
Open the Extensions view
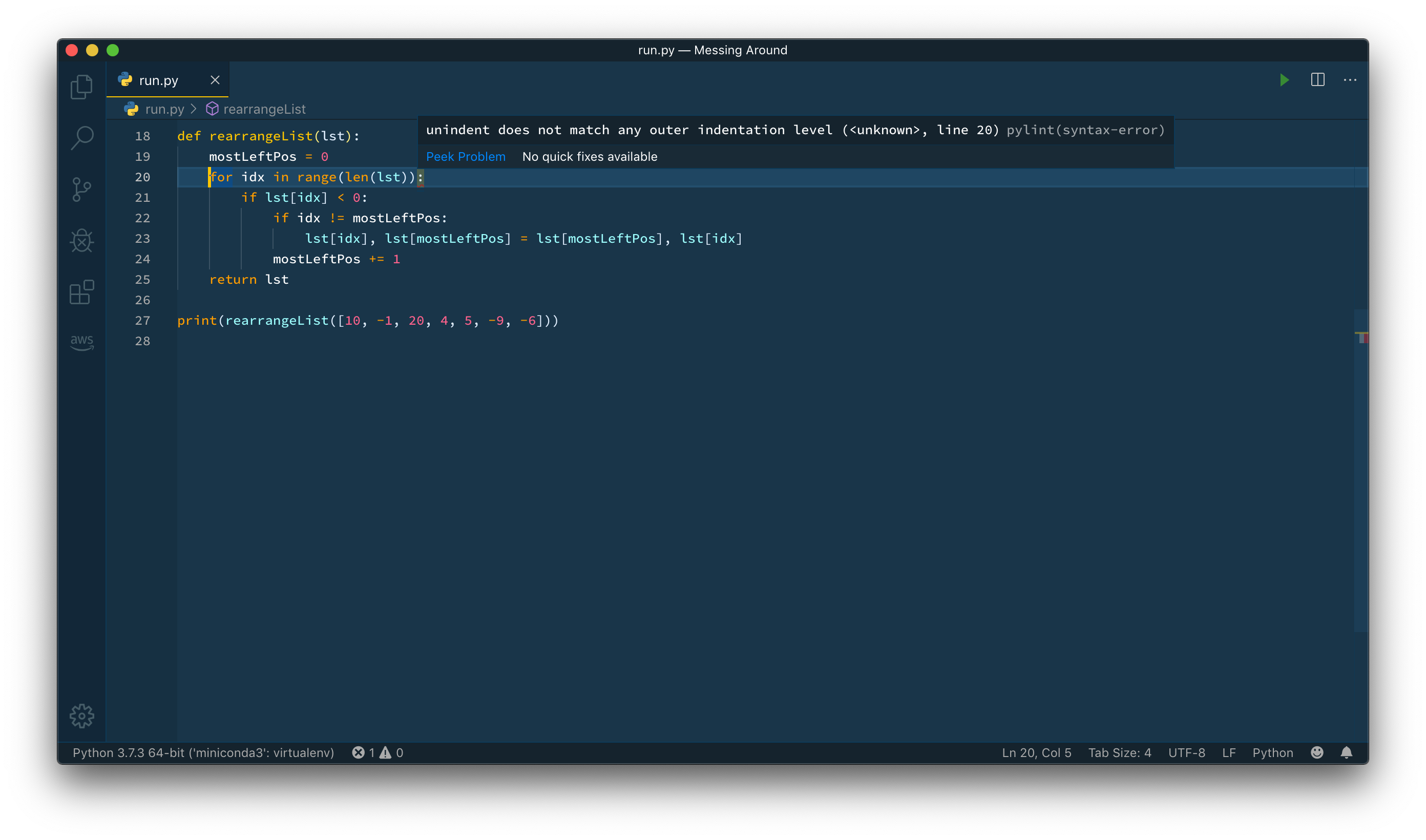[81, 292]
